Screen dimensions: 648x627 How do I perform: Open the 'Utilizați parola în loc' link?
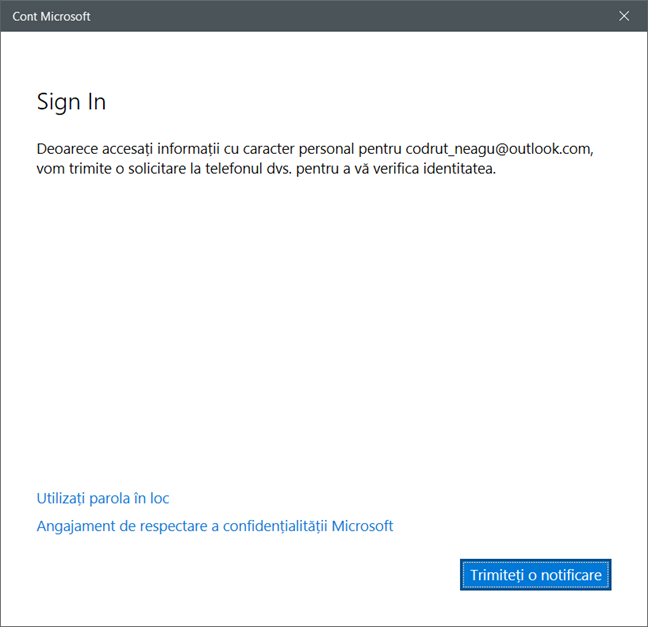click(x=103, y=498)
